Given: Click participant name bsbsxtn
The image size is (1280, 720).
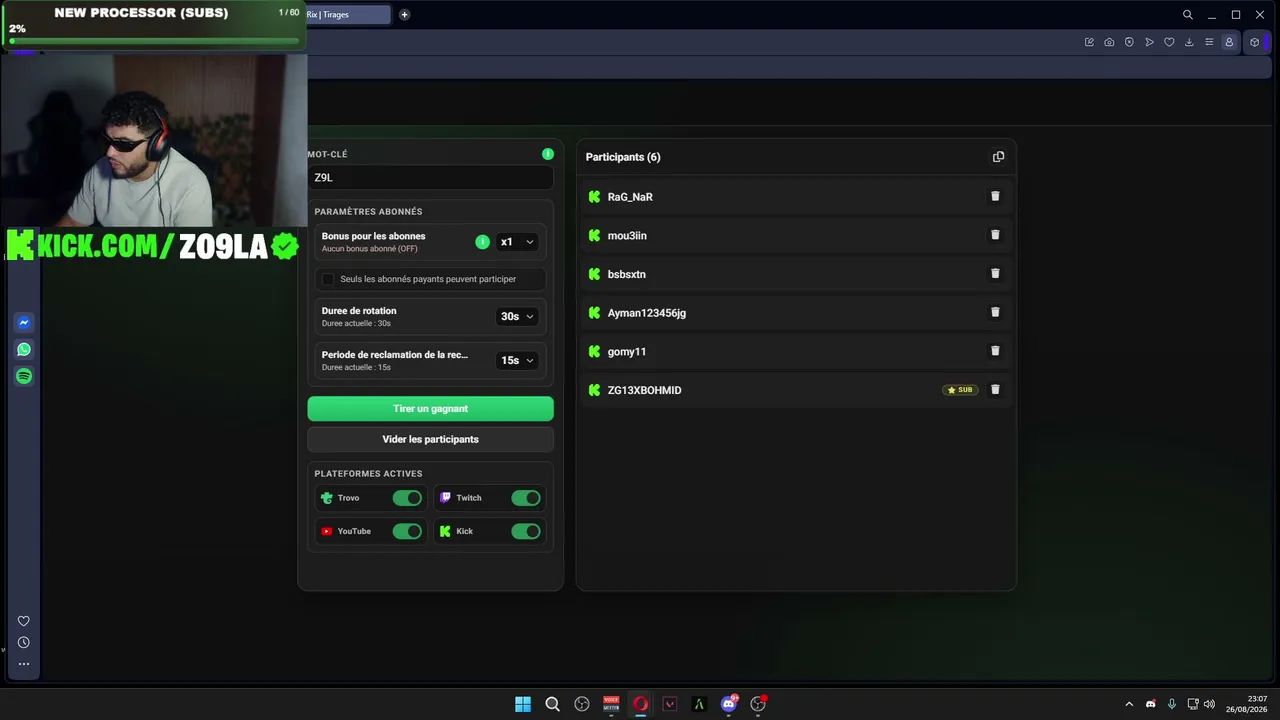Looking at the screenshot, I should click(627, 274).
